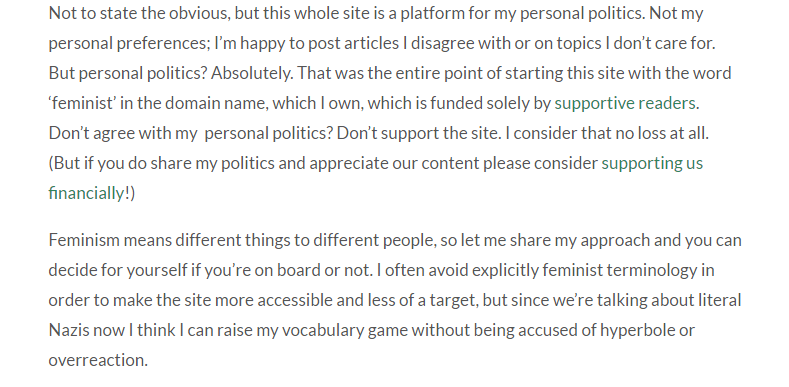Place cursor on the word 'Feminism'
Viewport: 789px width, 387px height.
pyautogui.click(x=84, y=240)
